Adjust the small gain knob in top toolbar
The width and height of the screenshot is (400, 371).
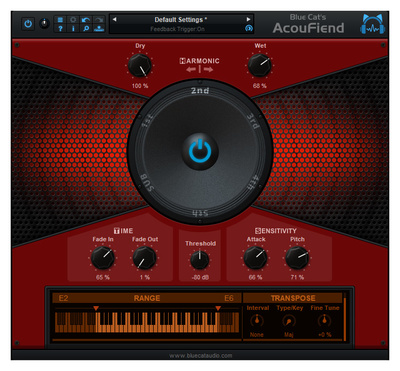pyautogui.click(x=44, y=24)
